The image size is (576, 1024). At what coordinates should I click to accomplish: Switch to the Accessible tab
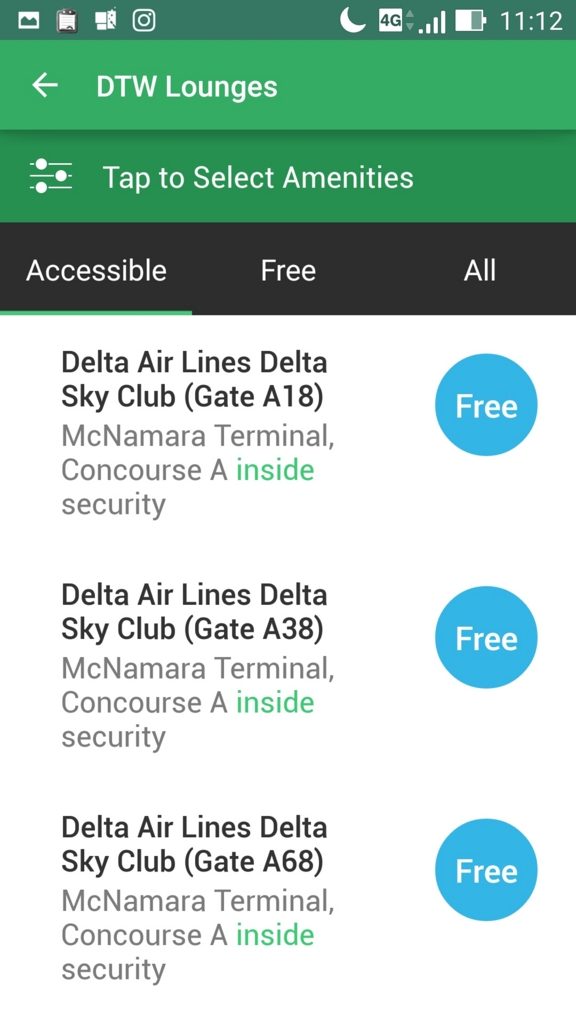coord(96,270)
